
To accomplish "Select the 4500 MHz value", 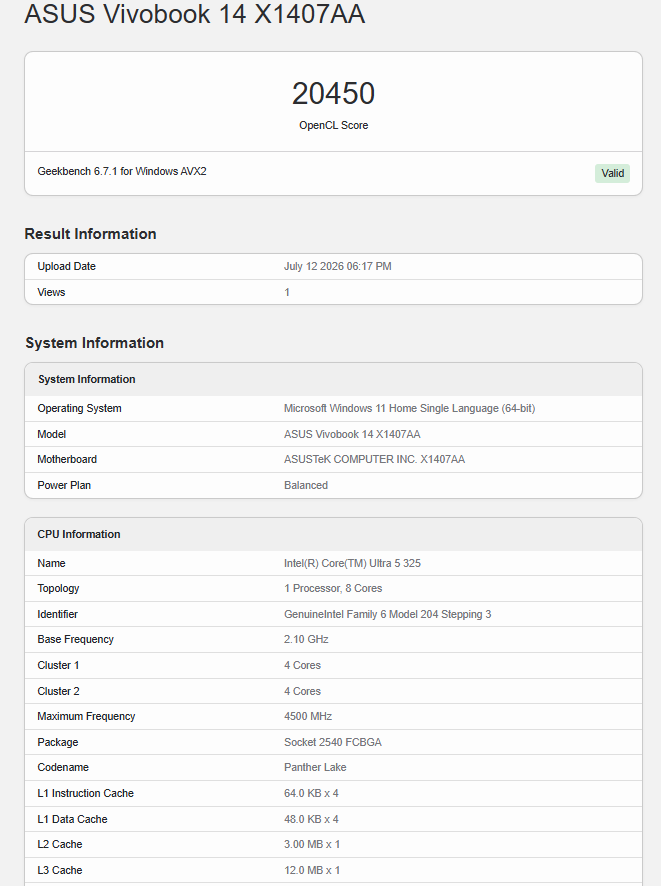I will point(308,716).
